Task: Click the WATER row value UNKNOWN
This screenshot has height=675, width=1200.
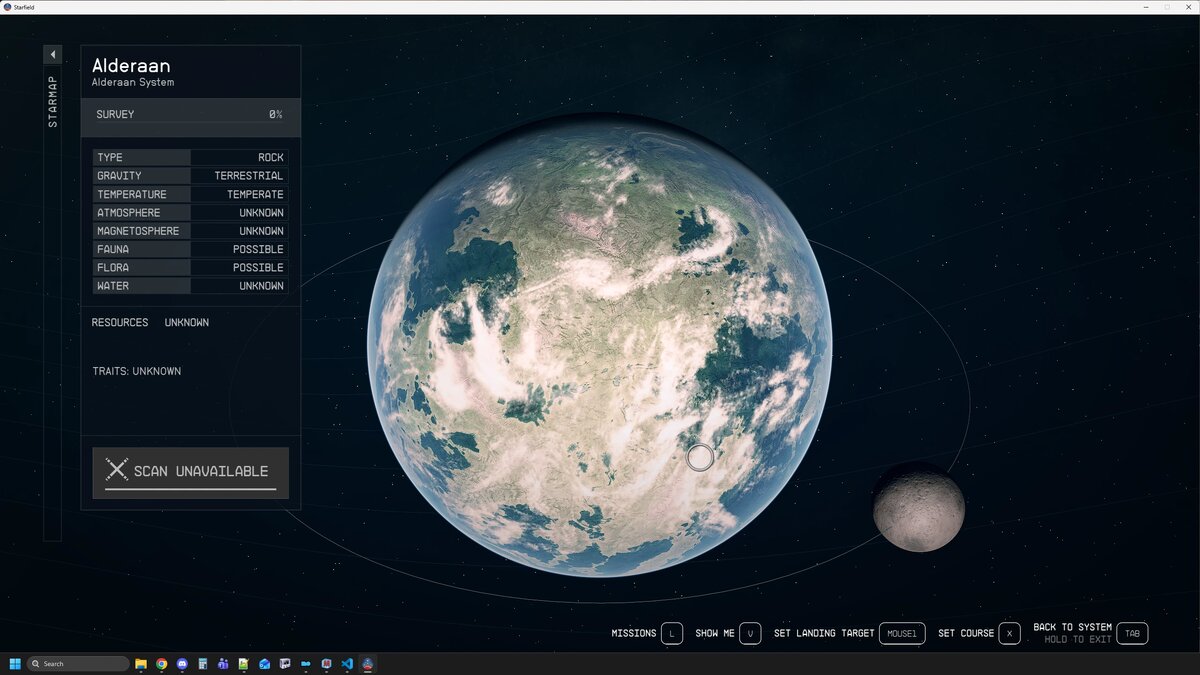Action: click(x=261, y=286)
